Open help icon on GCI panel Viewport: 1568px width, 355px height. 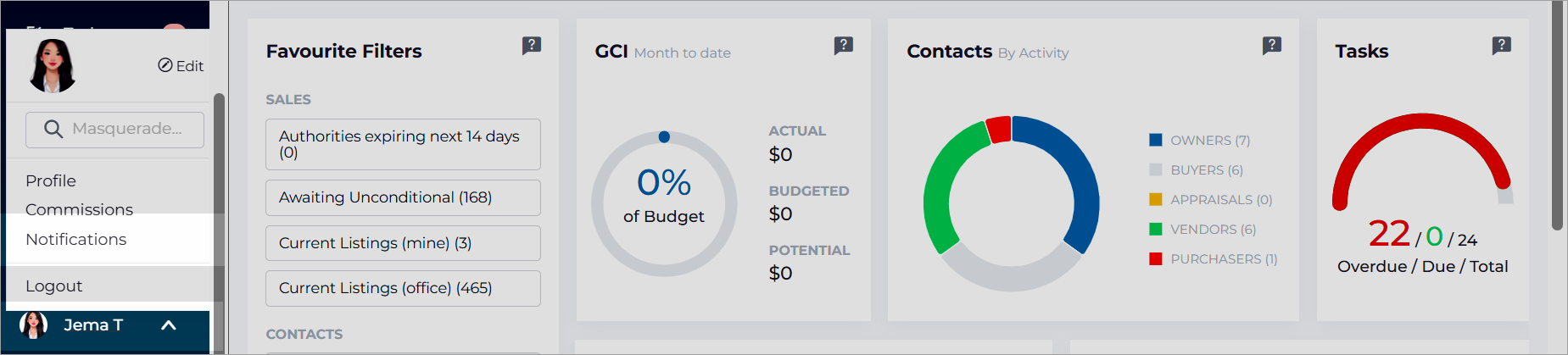pos(844,45)
